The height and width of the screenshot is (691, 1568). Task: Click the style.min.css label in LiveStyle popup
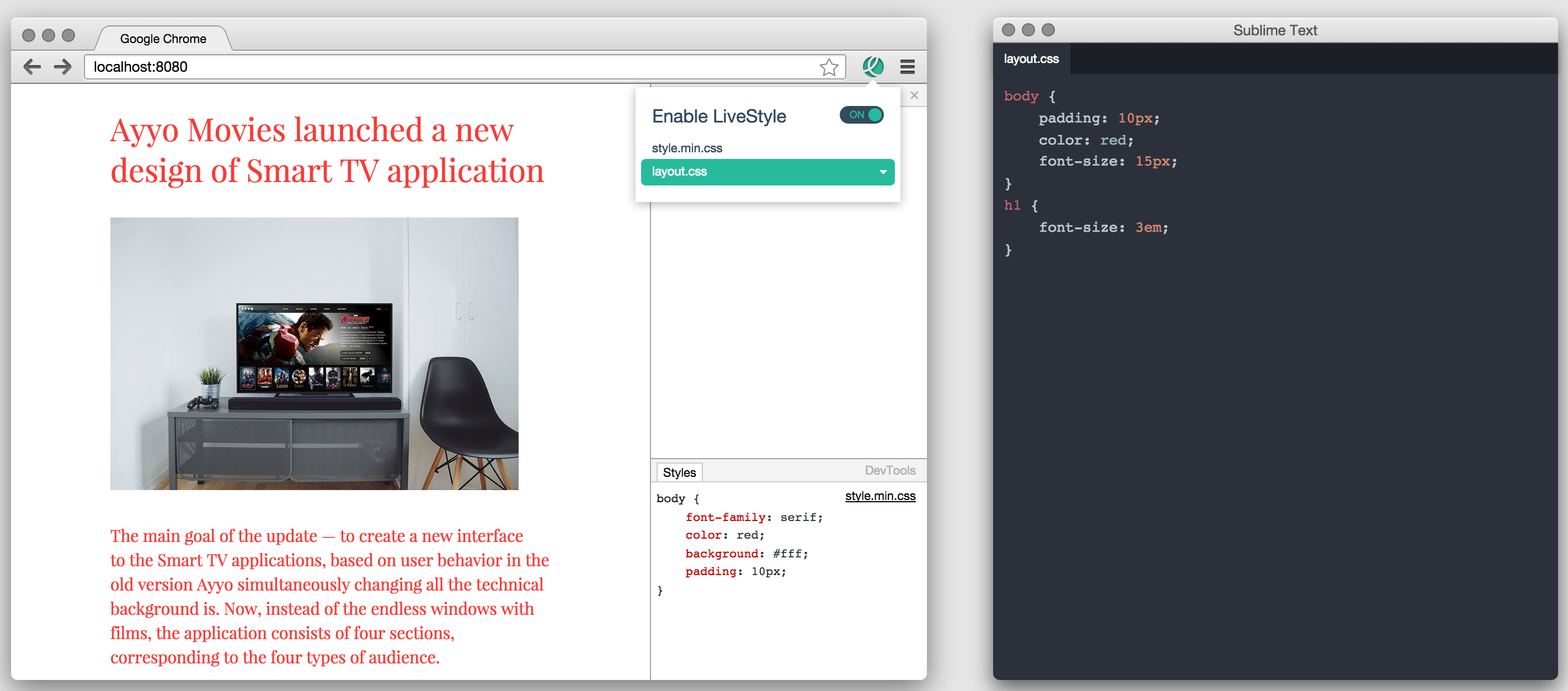pos(686,148)
